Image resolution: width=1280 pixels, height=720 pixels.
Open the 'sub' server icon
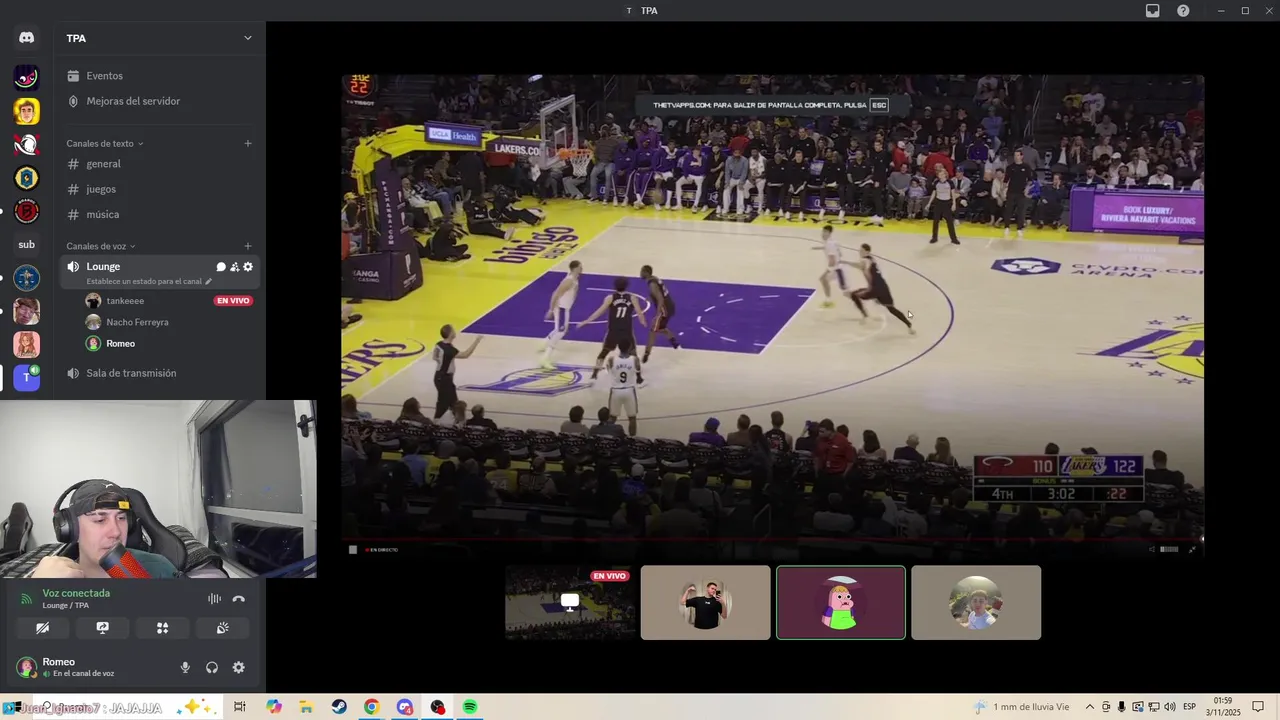coord(26,244)
